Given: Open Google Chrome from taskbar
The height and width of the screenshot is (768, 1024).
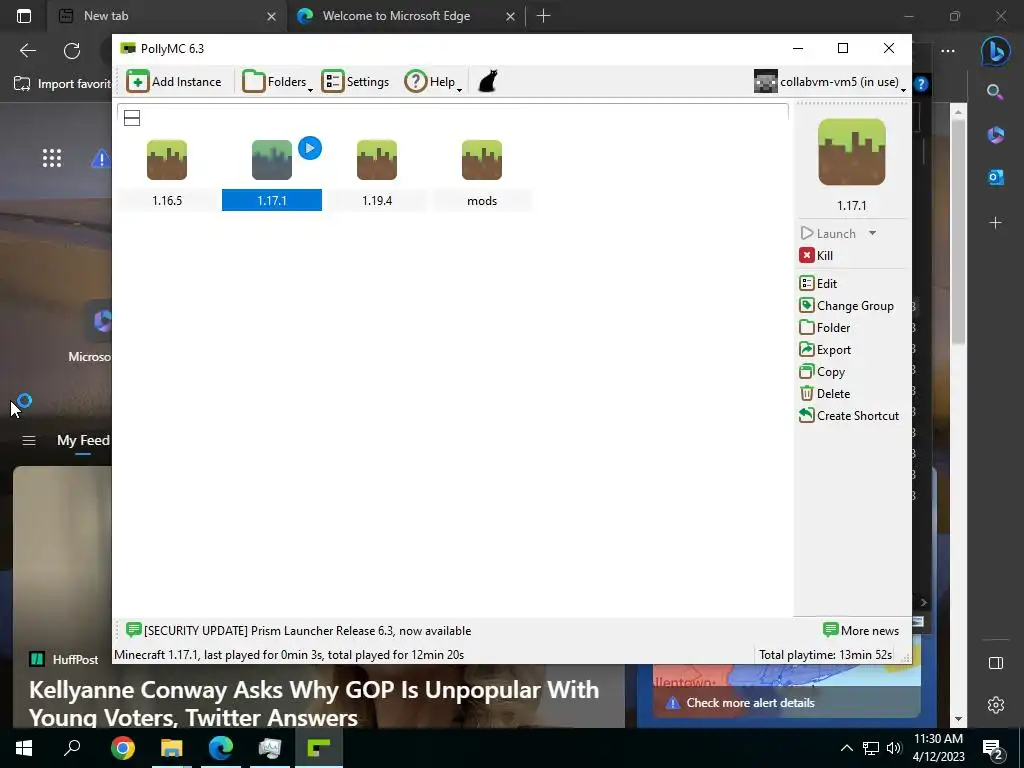Looking at the screenshot, I should [x=122, y=748].
